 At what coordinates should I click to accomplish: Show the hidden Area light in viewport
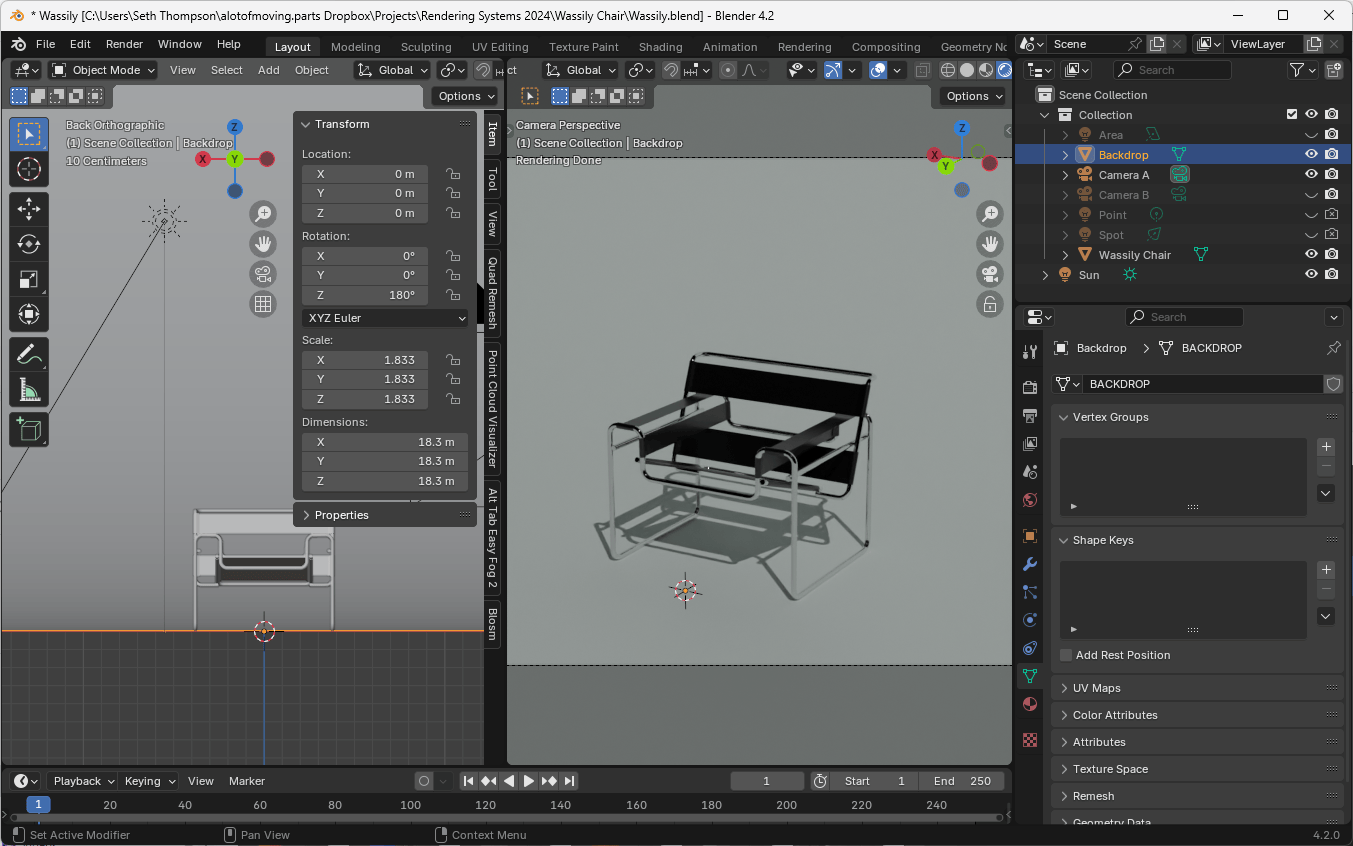tap(1311, 135)
